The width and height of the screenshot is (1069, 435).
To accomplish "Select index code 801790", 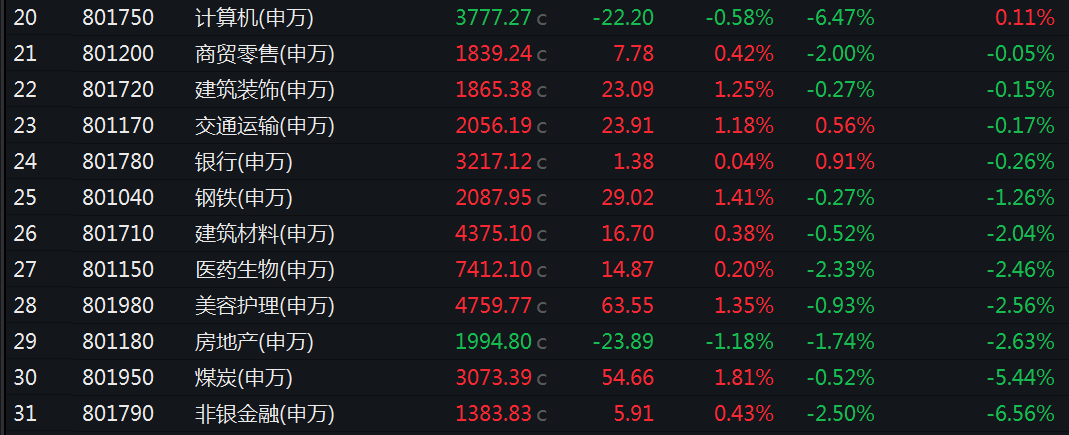I will pos(118,413).
